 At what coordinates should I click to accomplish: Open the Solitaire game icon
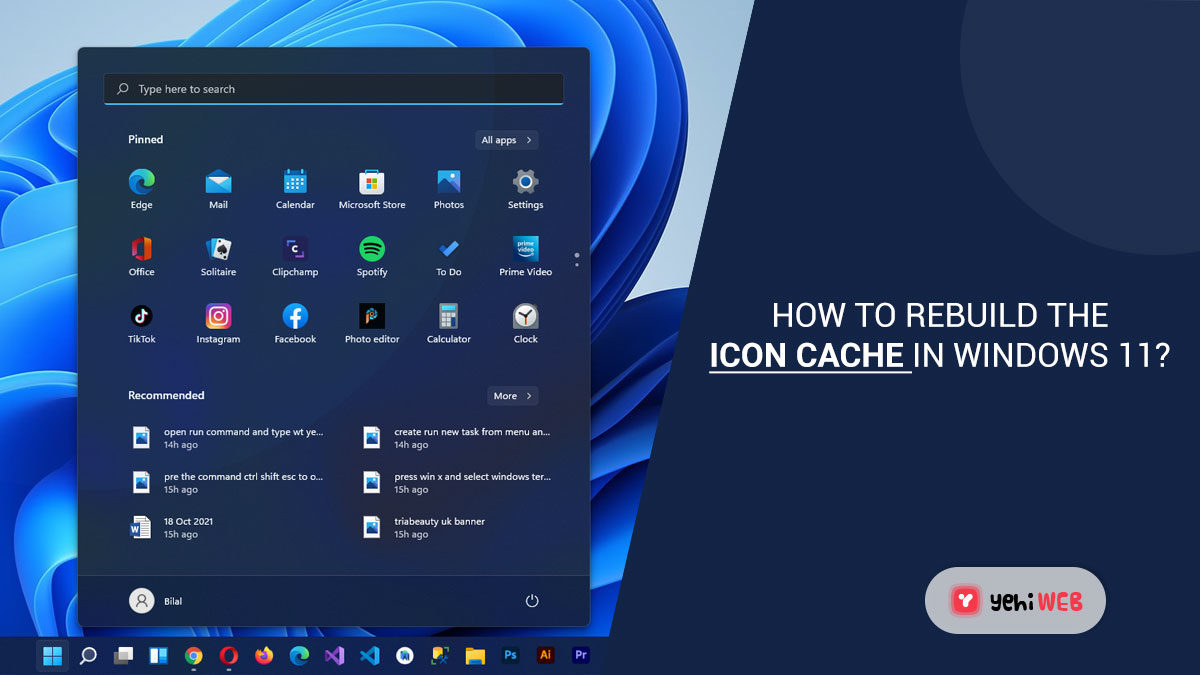(218, 250)
